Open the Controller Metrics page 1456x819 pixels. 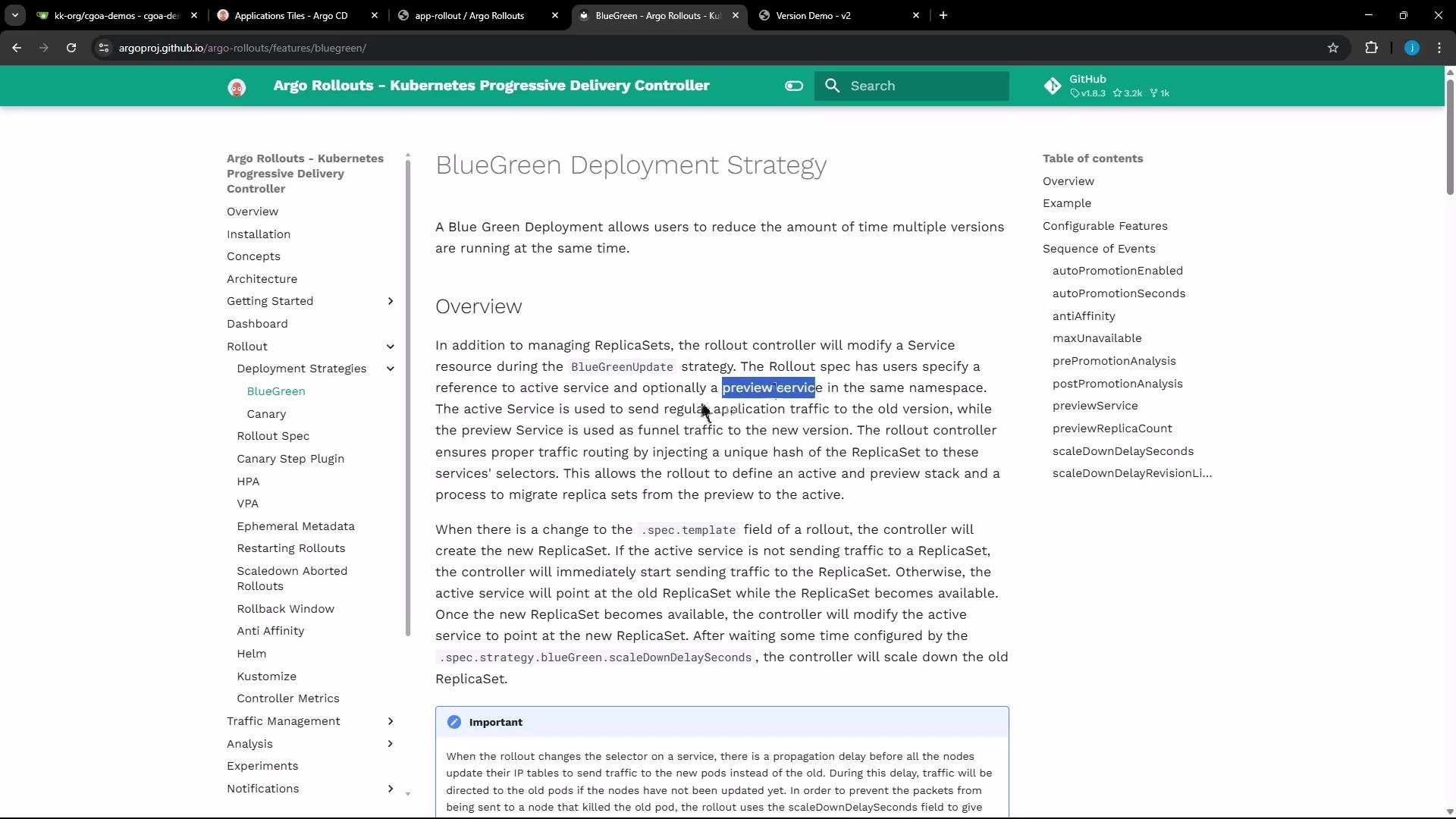288,698
